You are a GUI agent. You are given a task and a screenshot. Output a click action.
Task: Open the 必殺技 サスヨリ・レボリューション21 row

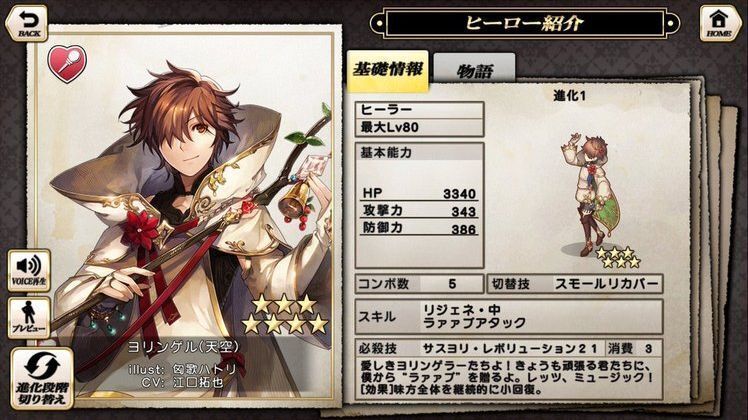click(509, 348)
